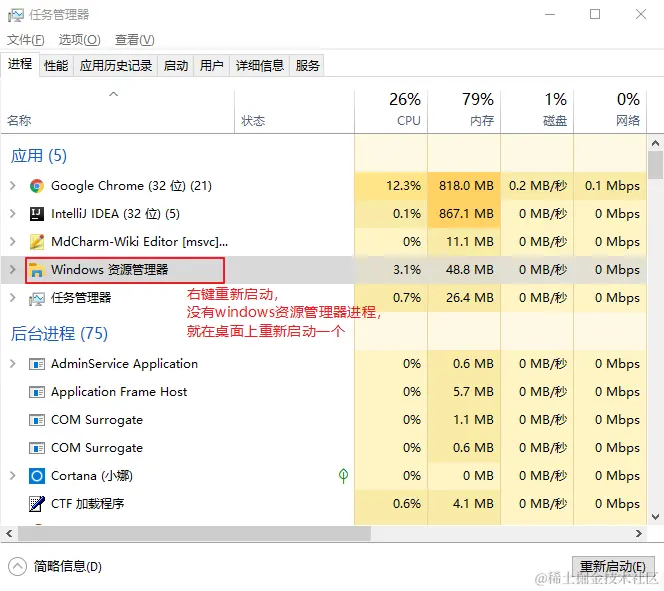
Task: Click the 任务管理器 row icon
Action: click(37, 298)
